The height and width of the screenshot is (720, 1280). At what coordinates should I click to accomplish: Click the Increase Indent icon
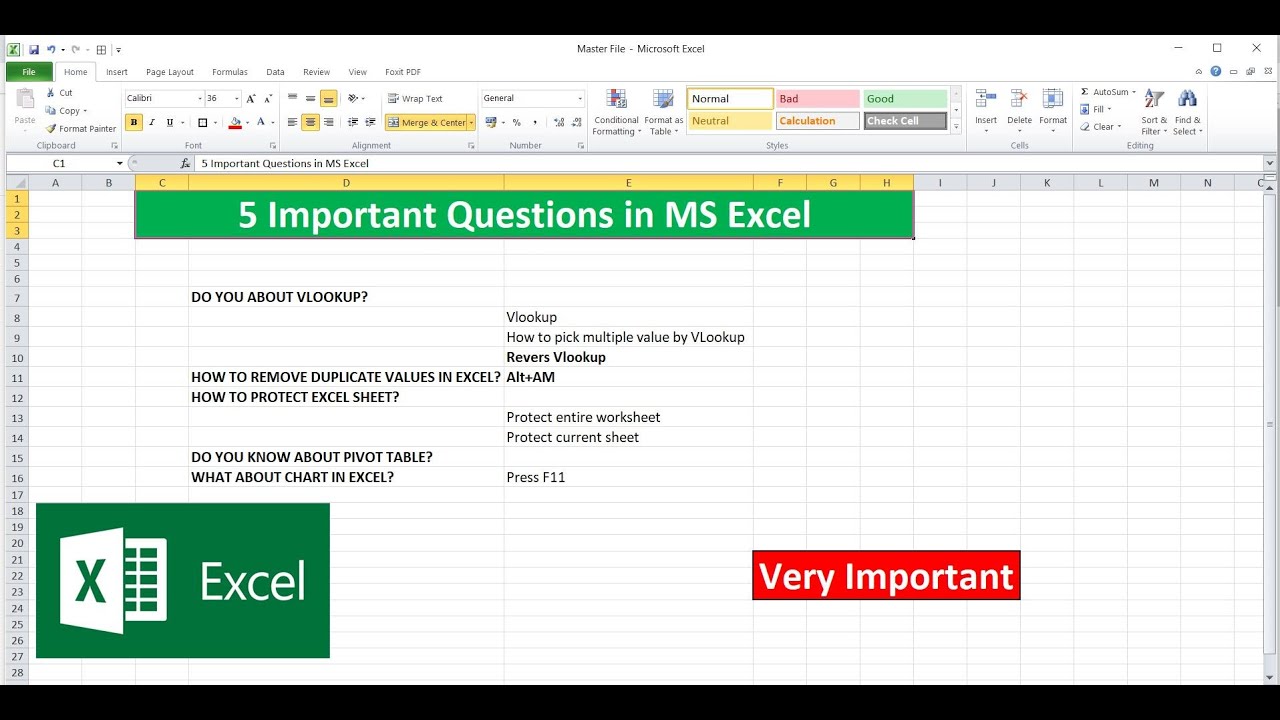369,123
